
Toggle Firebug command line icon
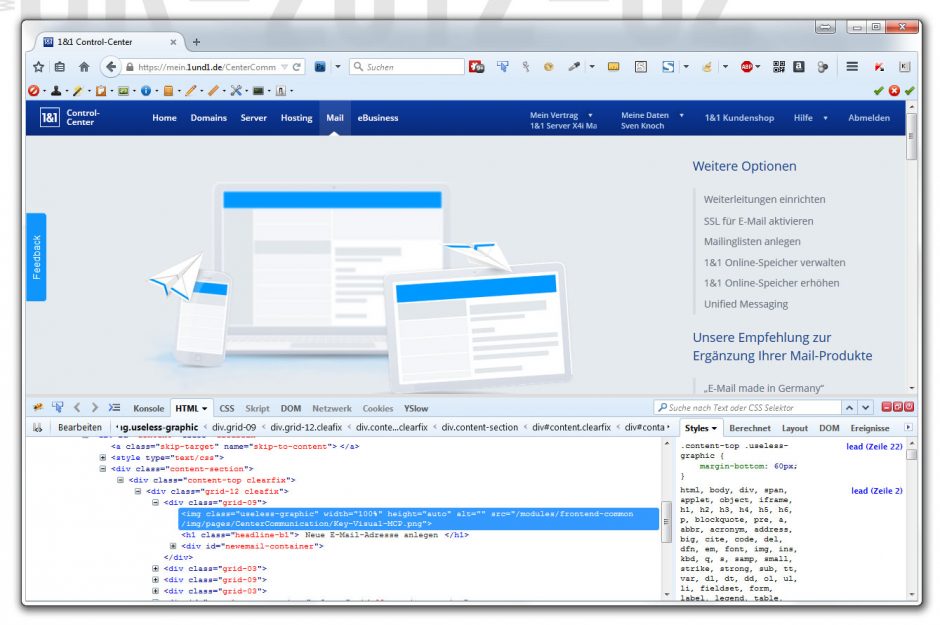pyautogui.click(x=114, y=407)
